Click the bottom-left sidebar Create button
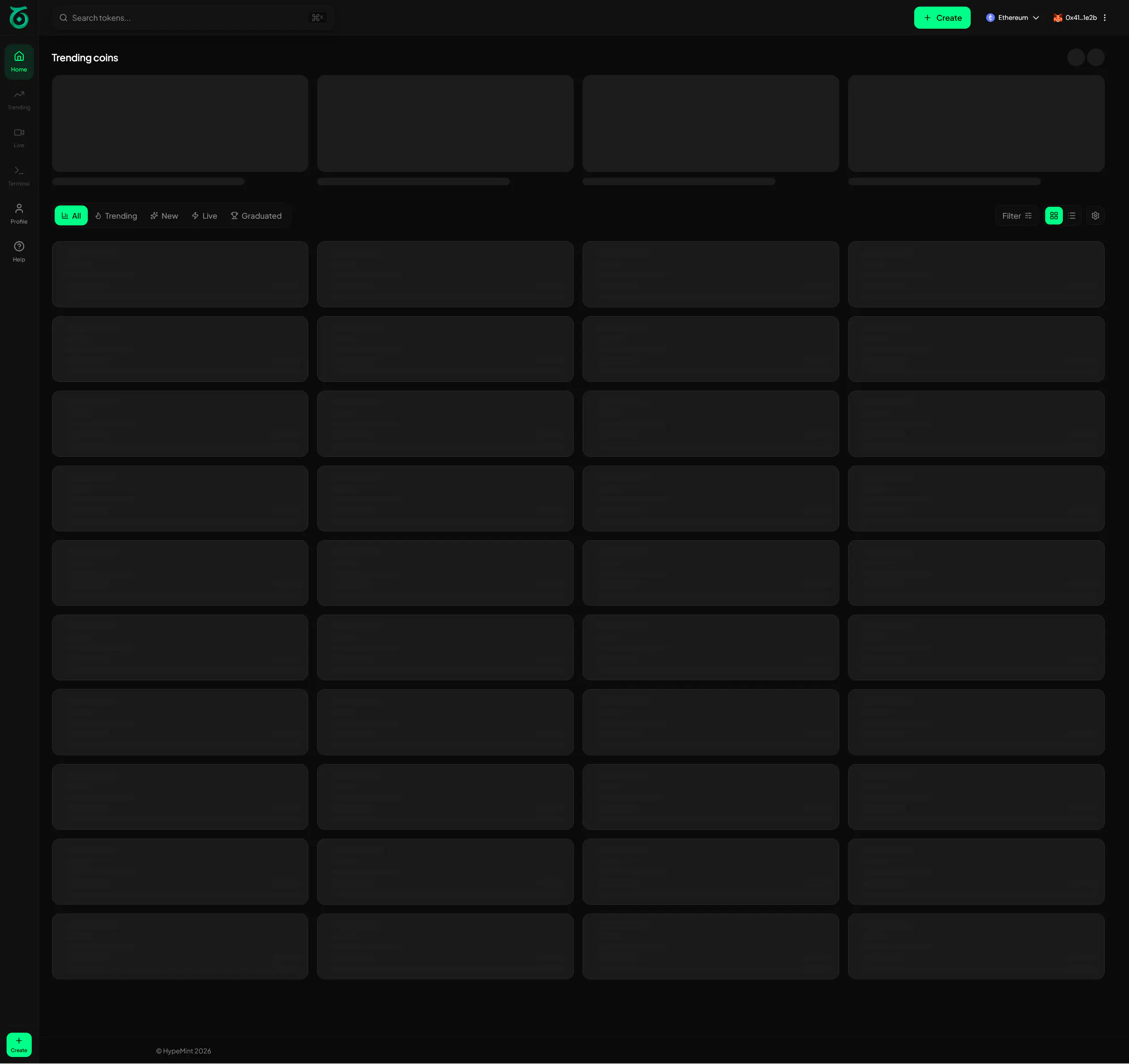This screenshot has height=1064, width=1129. coord(19,1045)
